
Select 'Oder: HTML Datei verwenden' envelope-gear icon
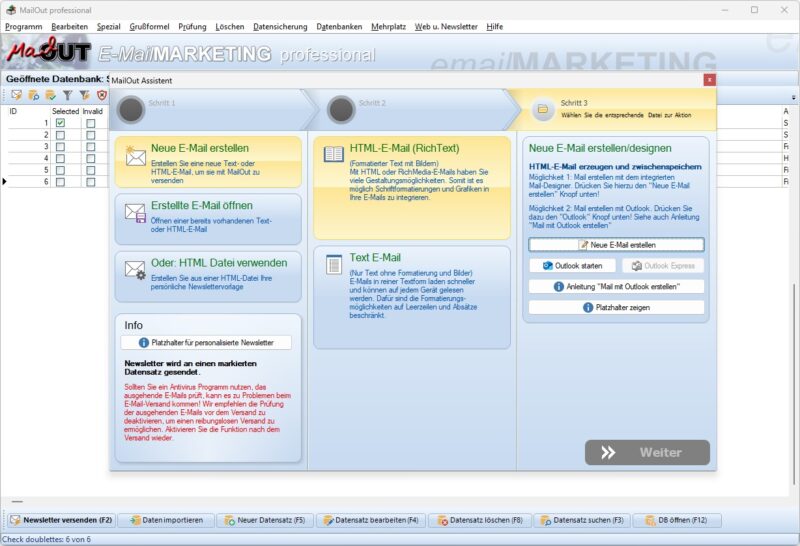[136, 270]
